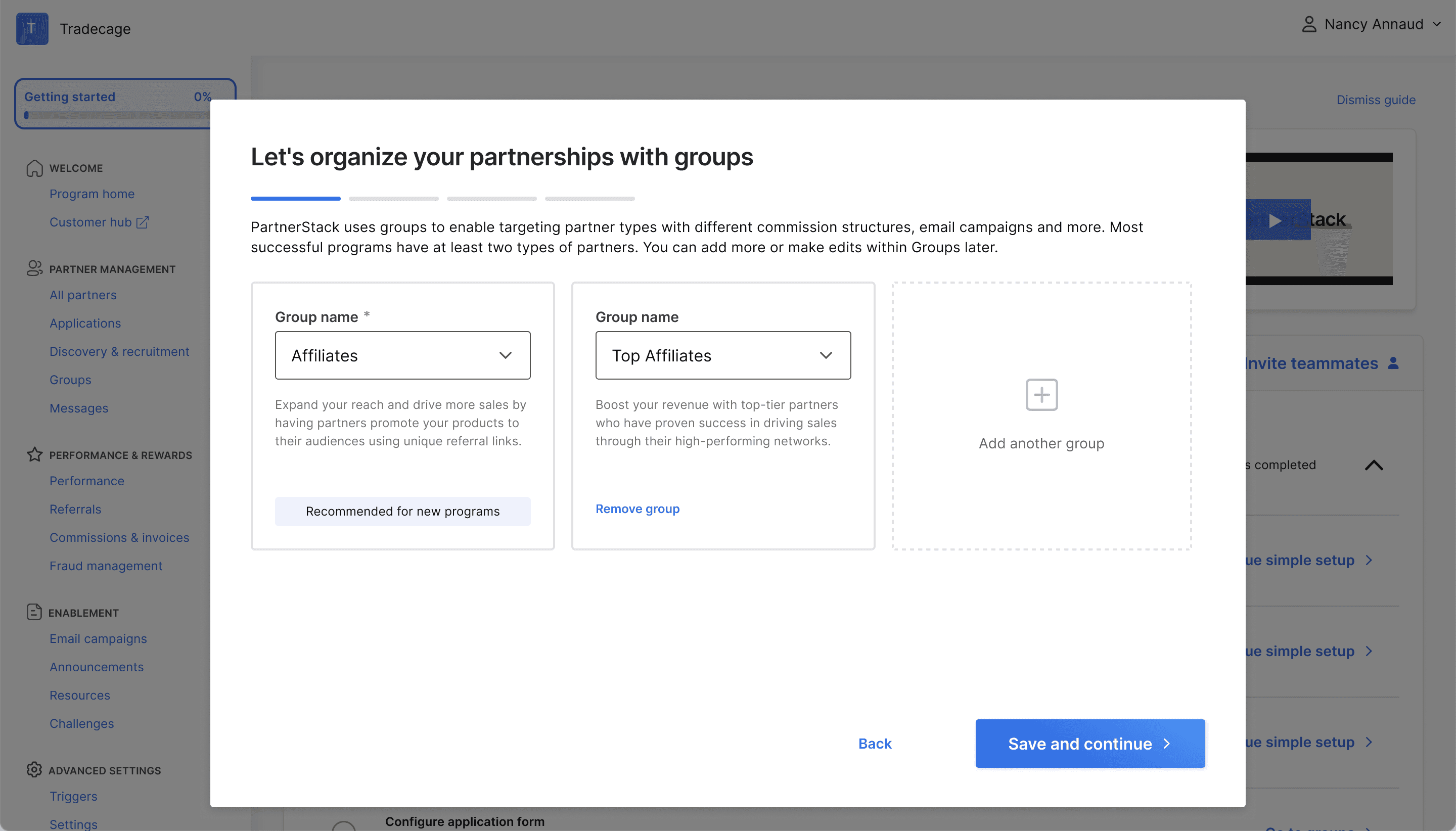
Task: Click the user profile icon beside Nancy Annaud
Action: pos(1309,24)
